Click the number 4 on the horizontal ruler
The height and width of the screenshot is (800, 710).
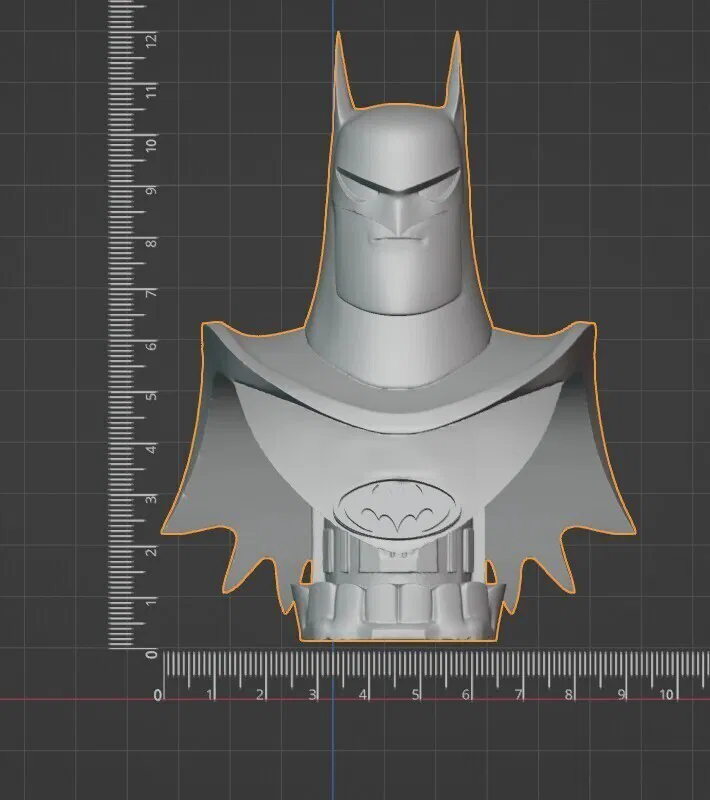point(363,695)
